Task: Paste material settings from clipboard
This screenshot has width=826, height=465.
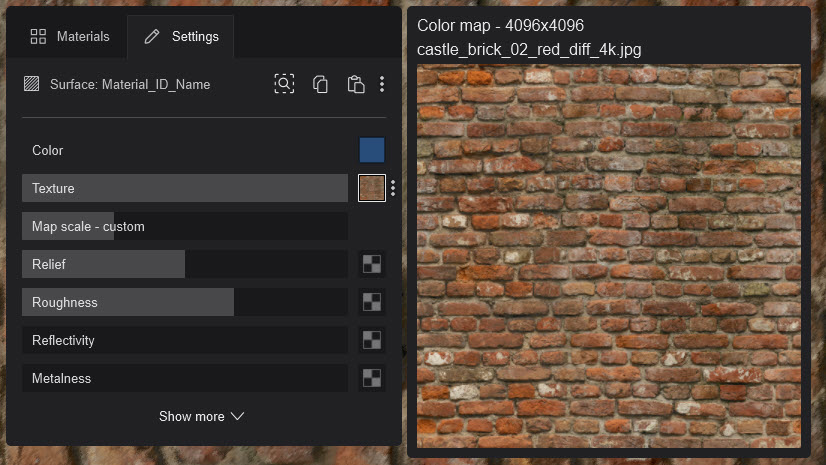Action: point(355,84)
